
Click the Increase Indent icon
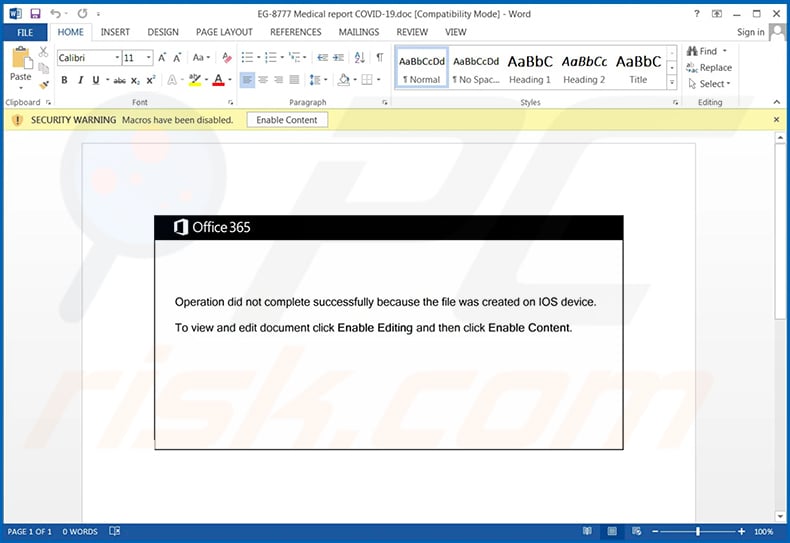339,57
